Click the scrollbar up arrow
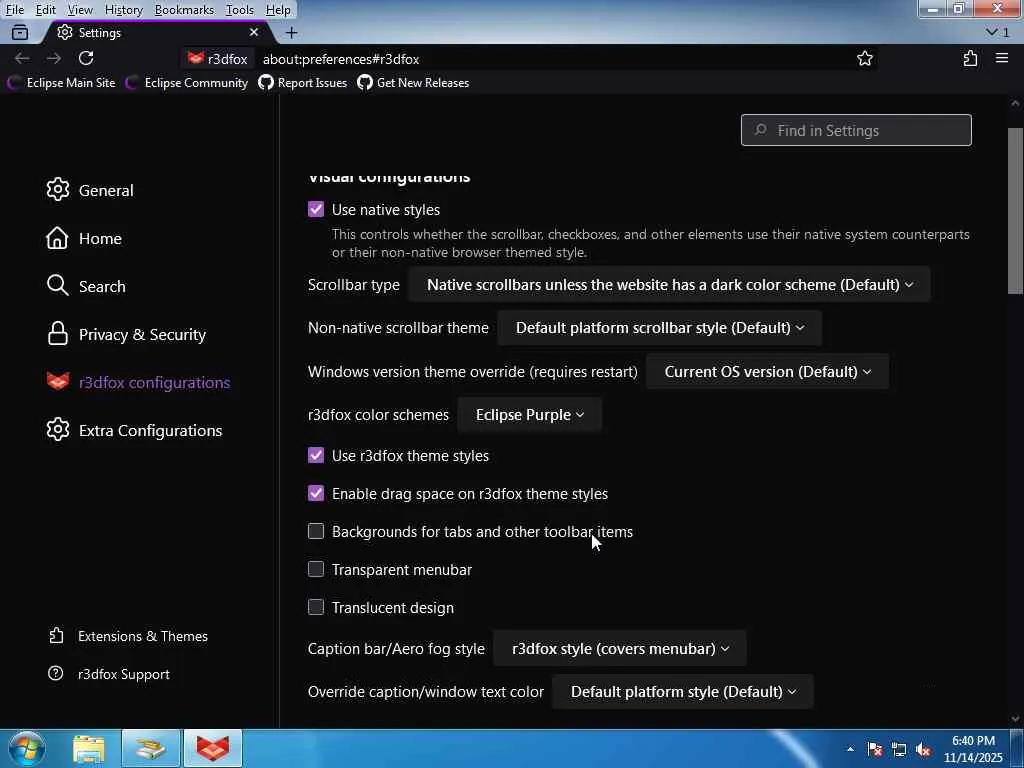The height and width of the screenshot is (768, 1024). 1015,103
